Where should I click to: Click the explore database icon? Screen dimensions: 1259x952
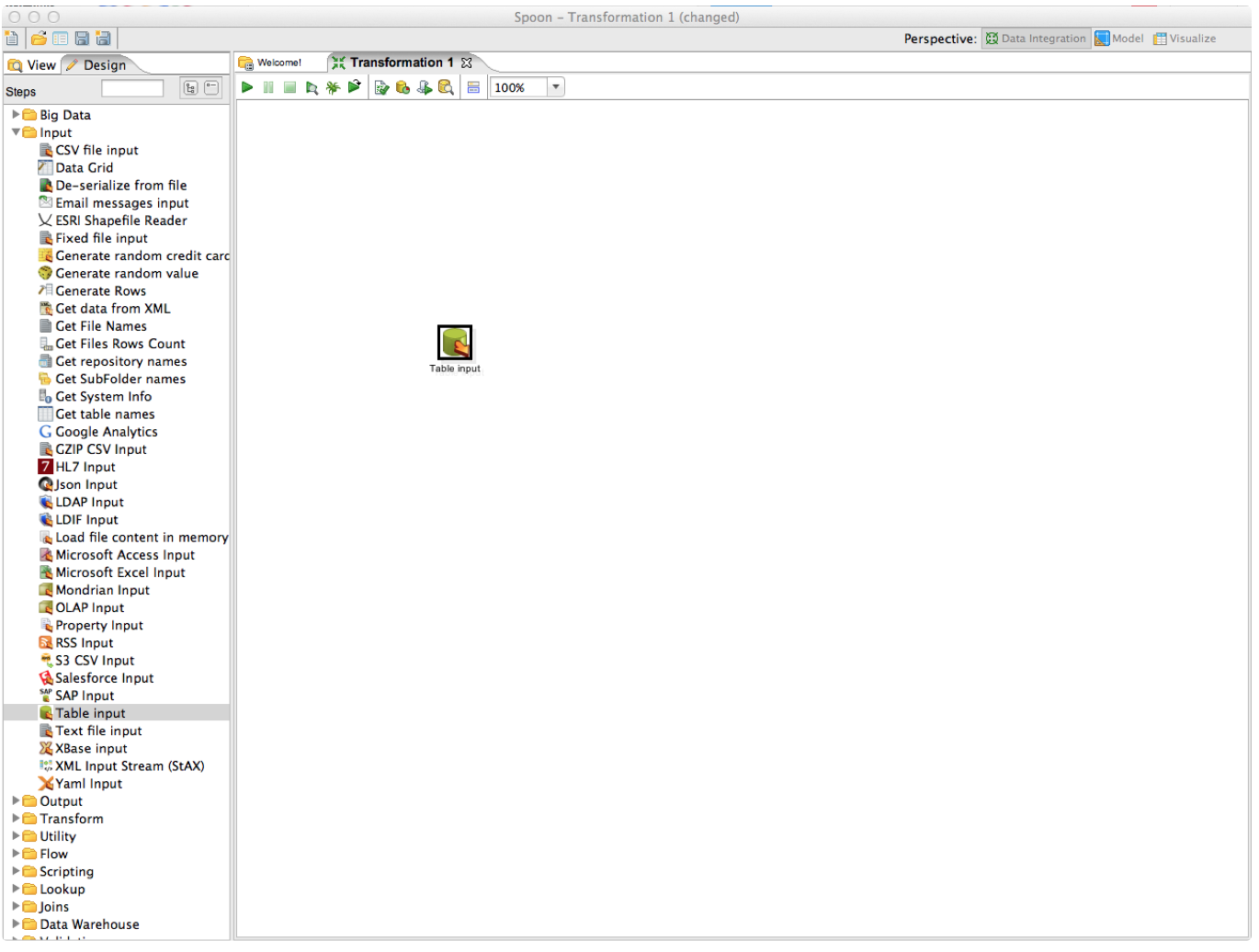[446, 87]
